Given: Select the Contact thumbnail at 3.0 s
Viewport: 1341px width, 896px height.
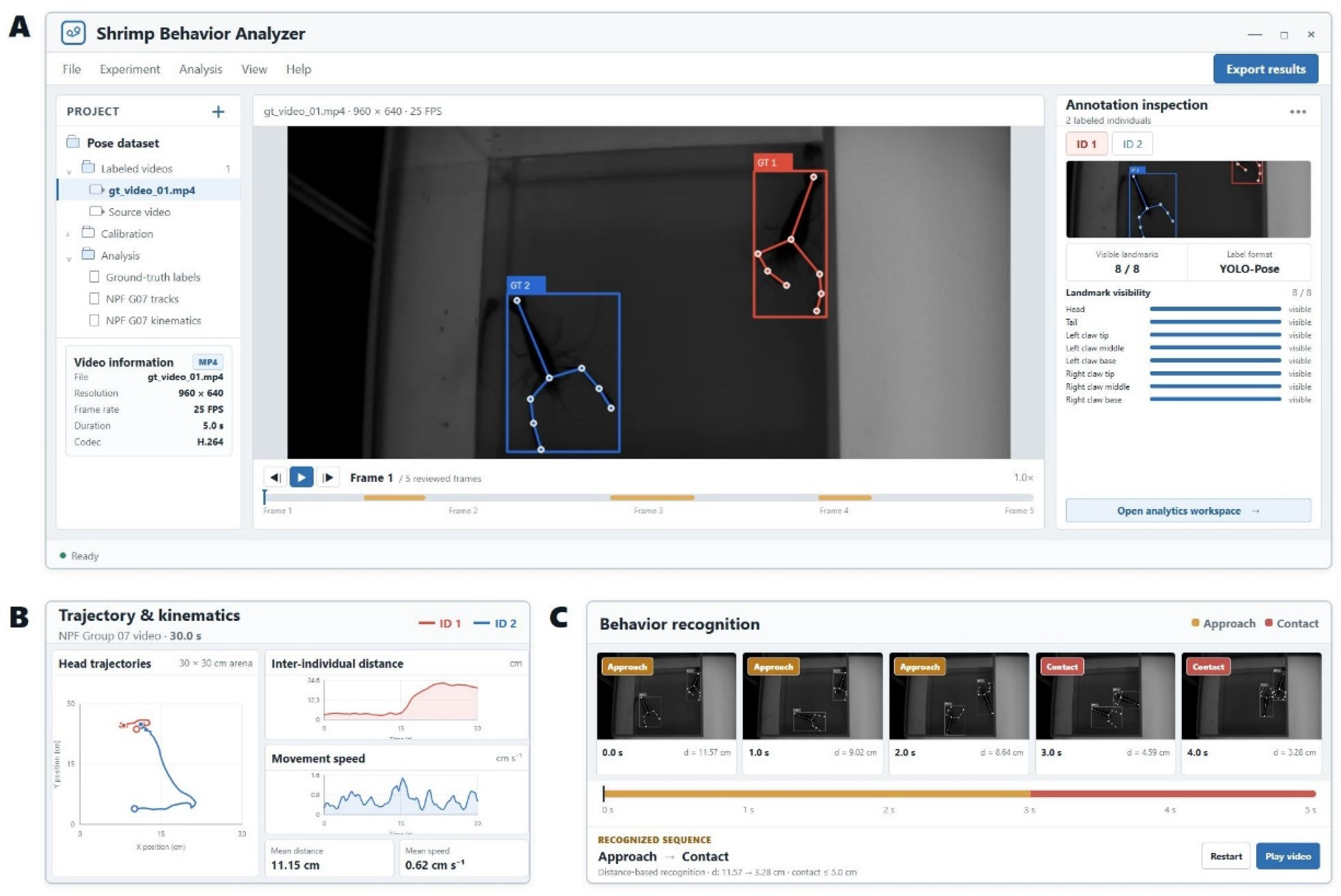Looking at the screenshot, I should (1105, 696).
